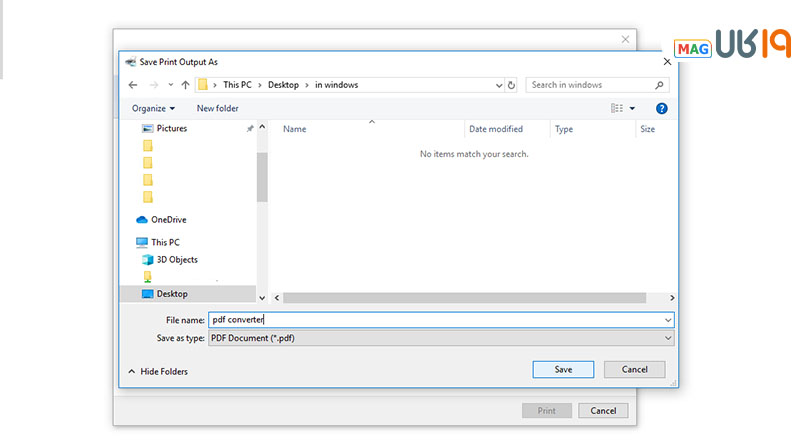Viewport: 800px width, 444px height.
Task: Sort files by Date modified column
Action: point(496,129)
